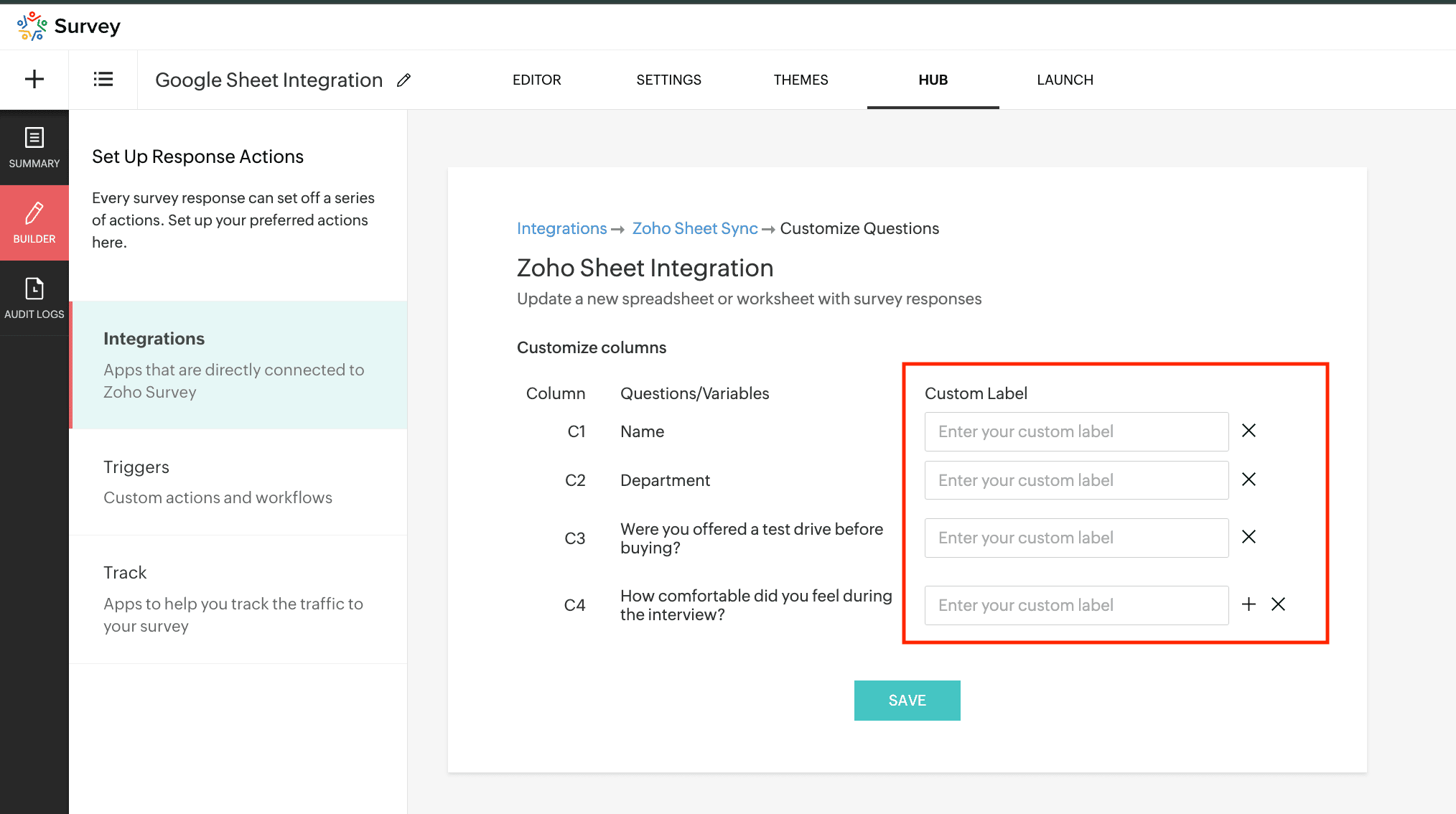
Task: Remove the C4 interview column row
Action: [1278, 604]
